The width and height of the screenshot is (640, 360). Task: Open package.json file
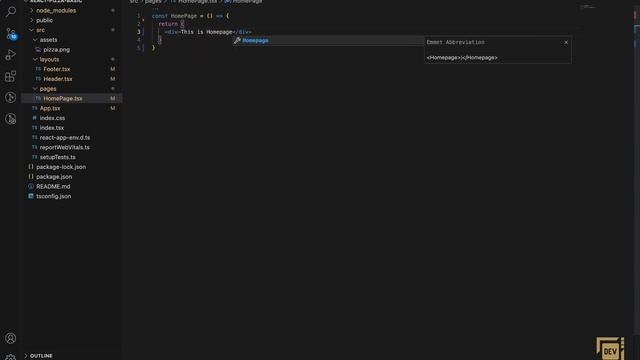(x=54, y=177)
